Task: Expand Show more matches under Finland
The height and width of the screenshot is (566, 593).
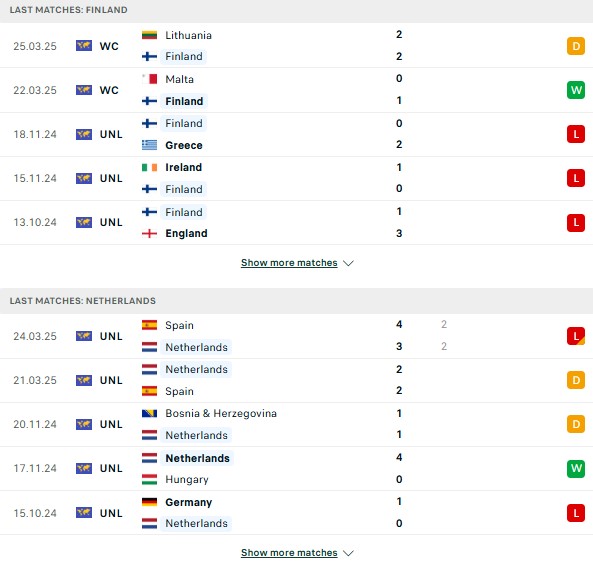Action: pos(289,262)
